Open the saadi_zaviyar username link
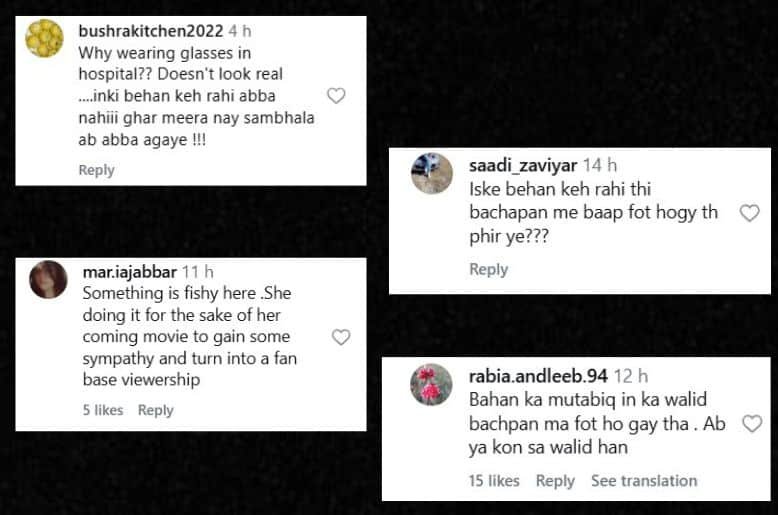This screenshot has height=515, width=778. pos(522,165)
